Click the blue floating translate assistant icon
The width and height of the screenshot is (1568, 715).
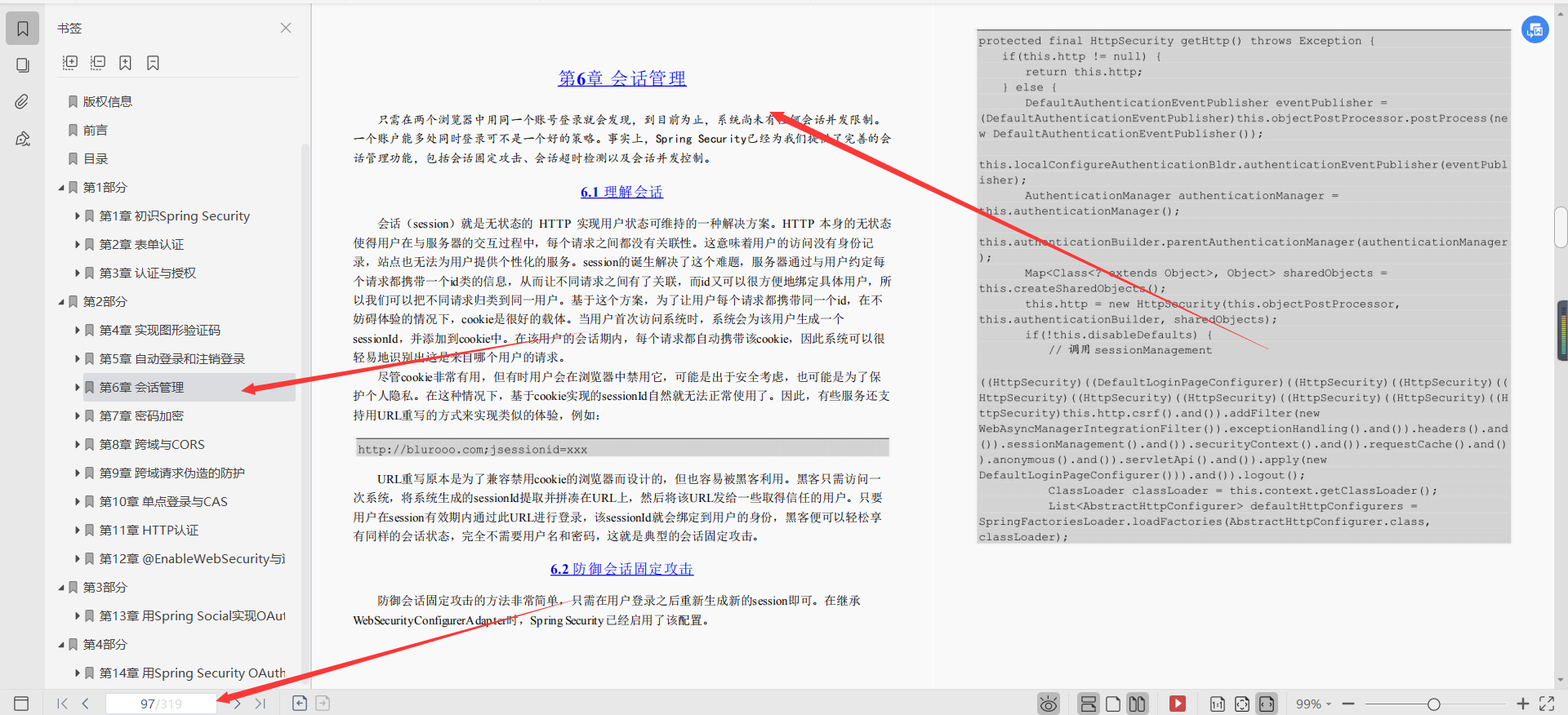tap(1535, 30)
